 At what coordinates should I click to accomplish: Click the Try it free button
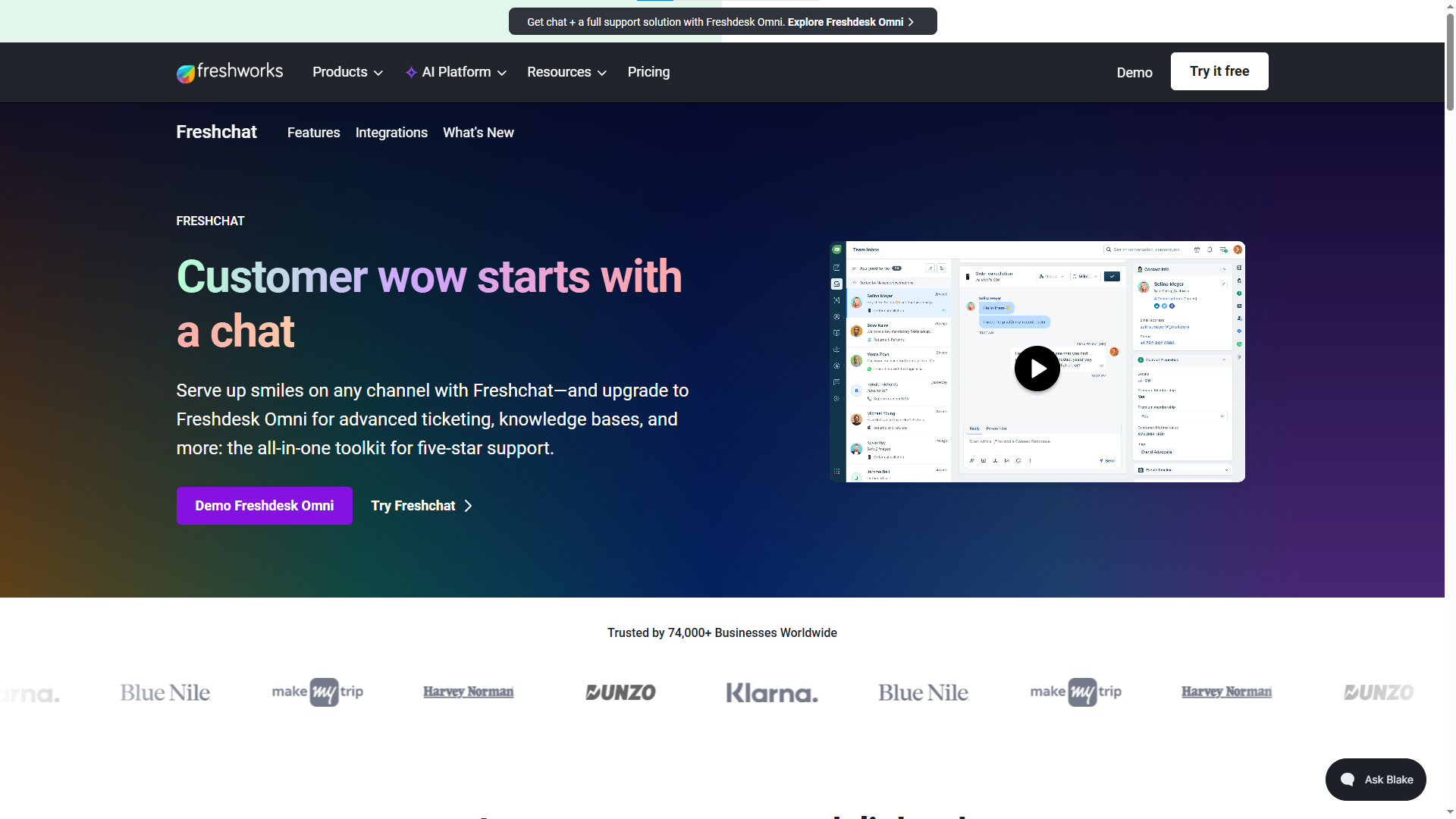pos(1219,71)
